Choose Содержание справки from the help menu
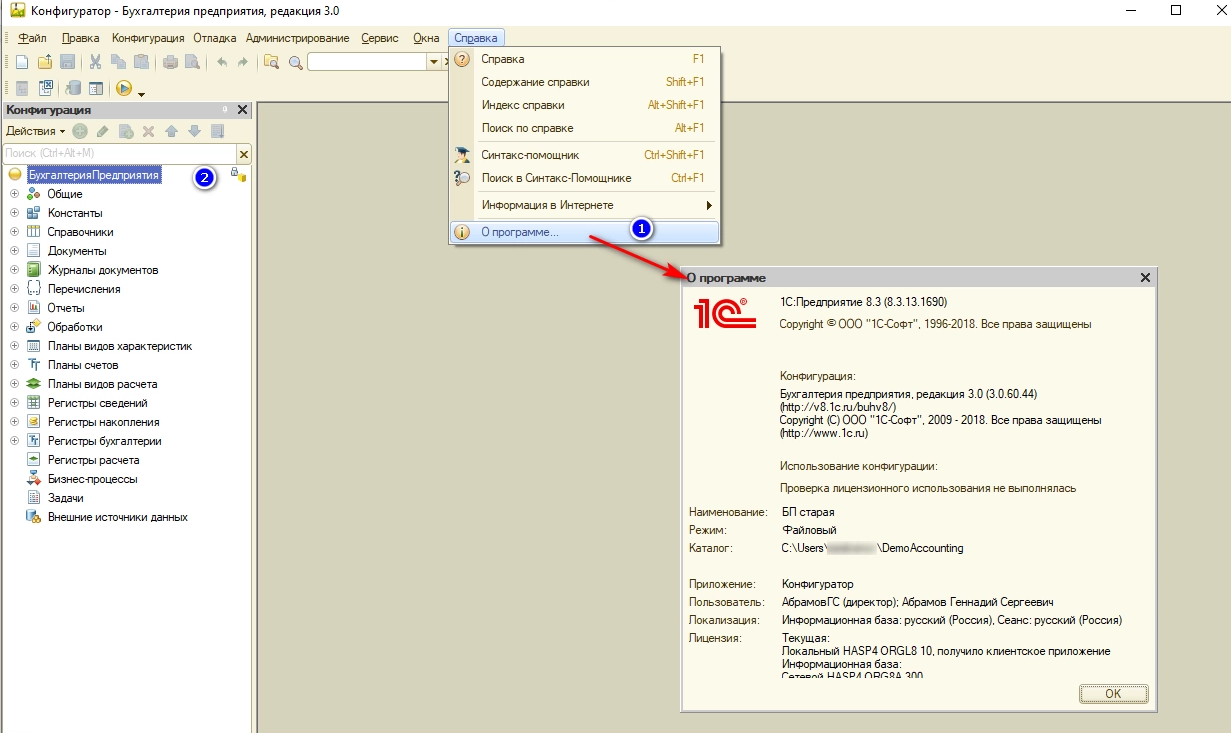Viewport: 1231px width, 733px height. [584, 82]
